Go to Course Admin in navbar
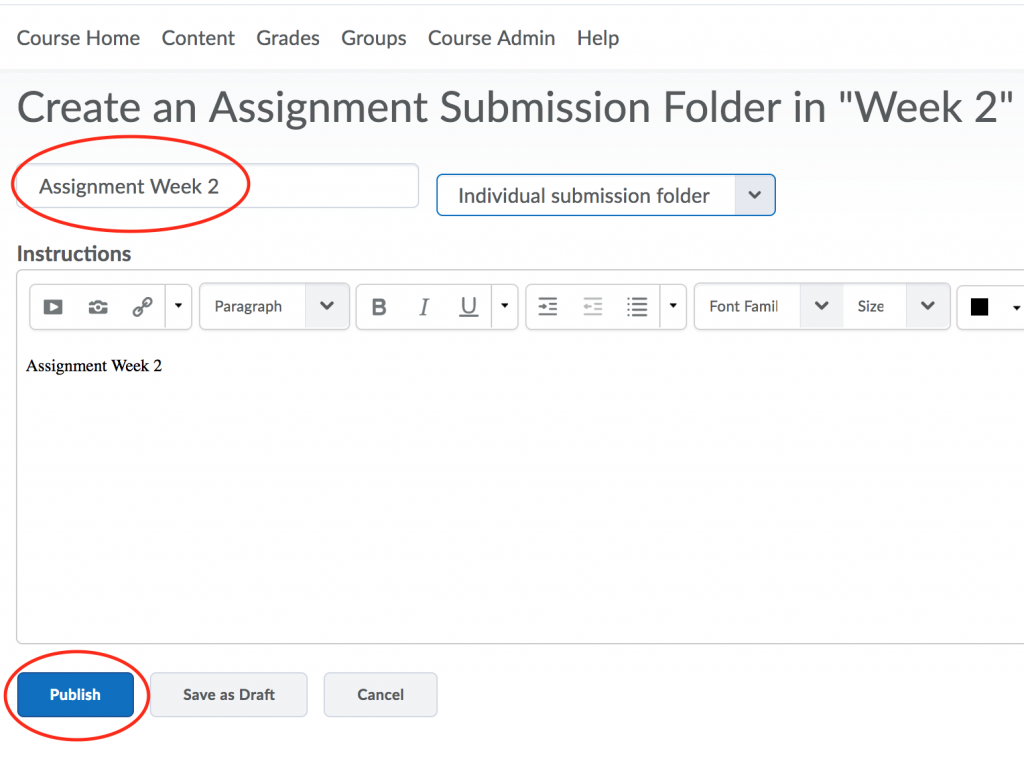1024x761 pixels. 491,38
